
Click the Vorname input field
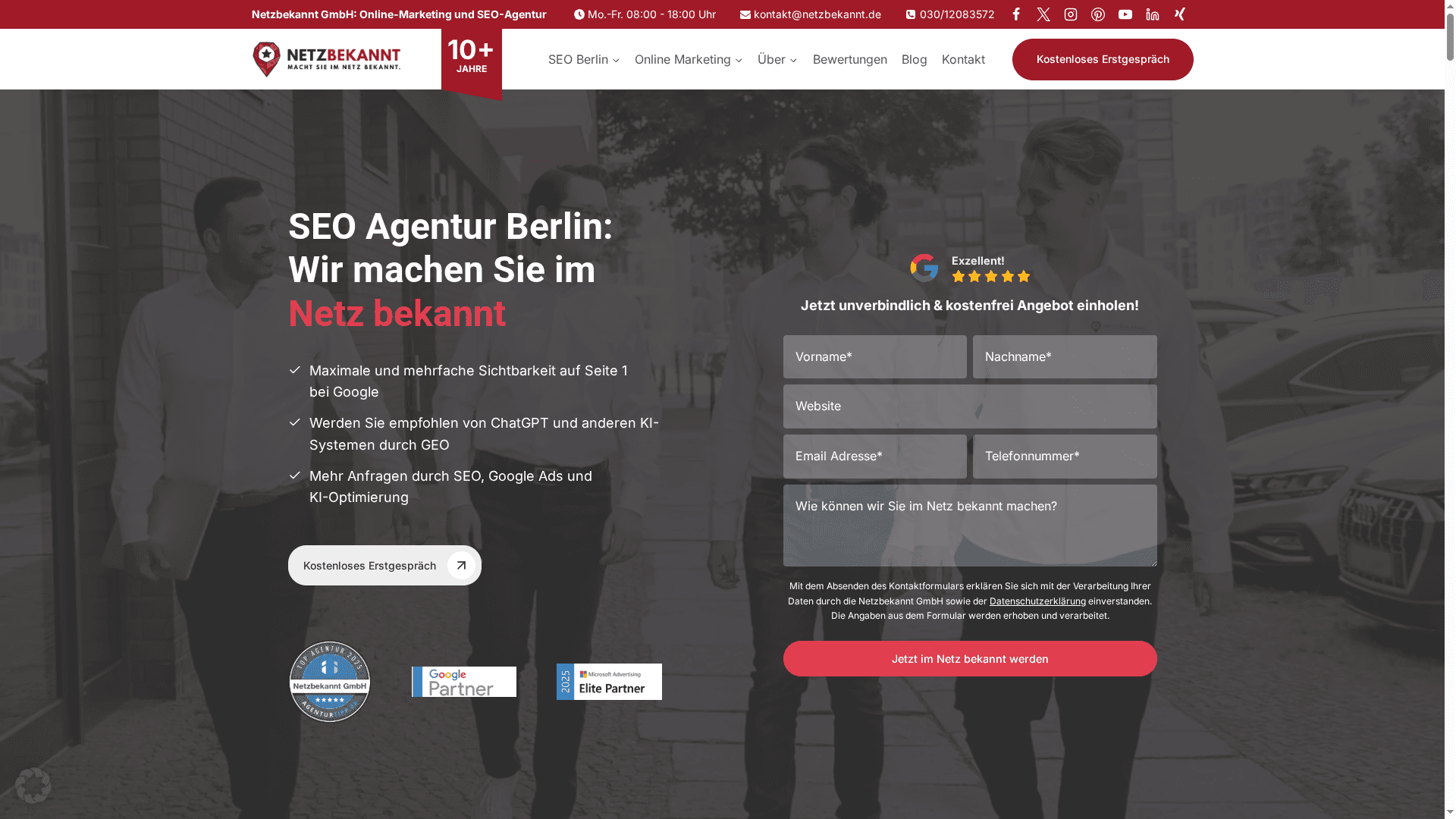click(874, 356)
